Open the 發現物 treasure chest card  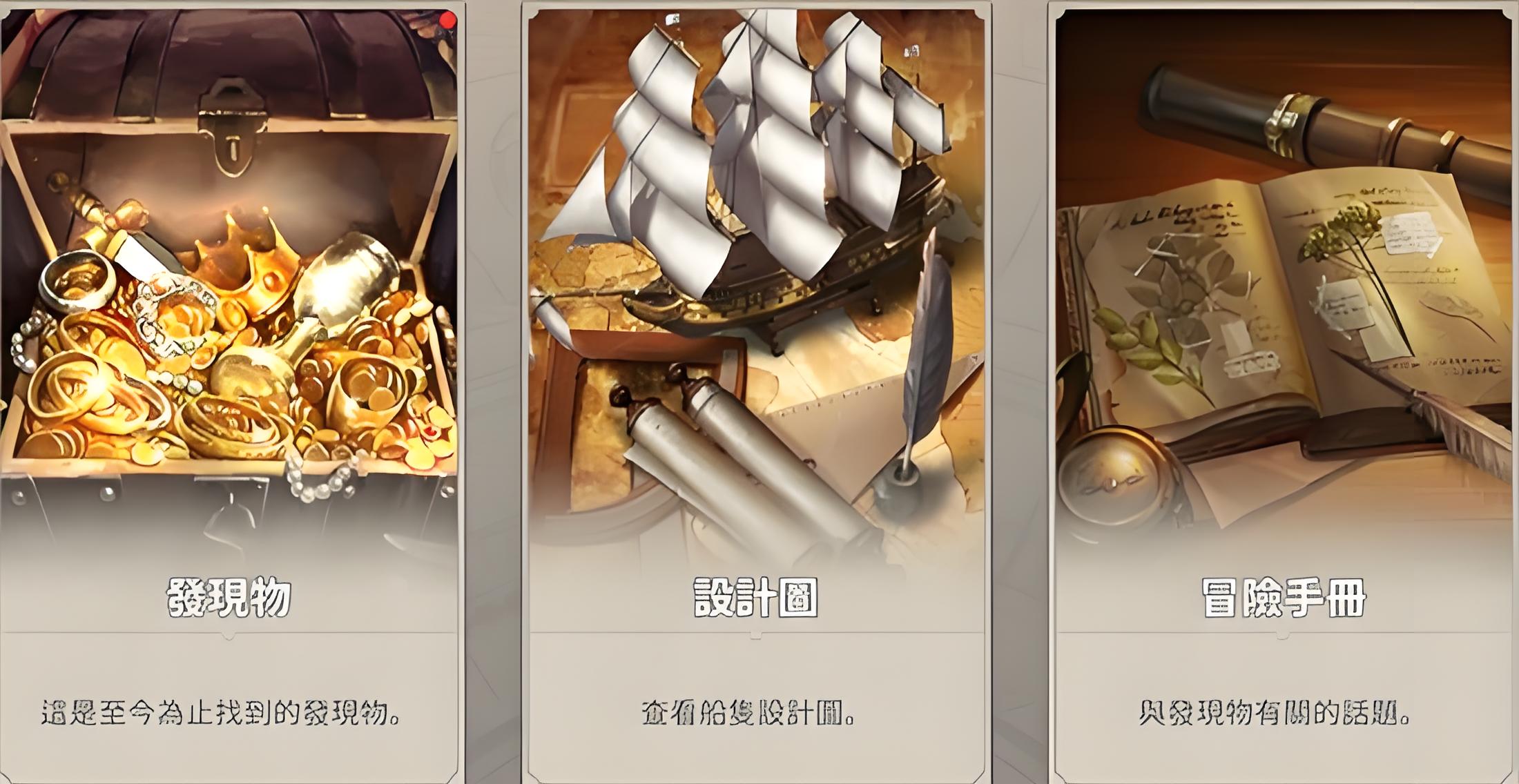[x=229, y=392]
